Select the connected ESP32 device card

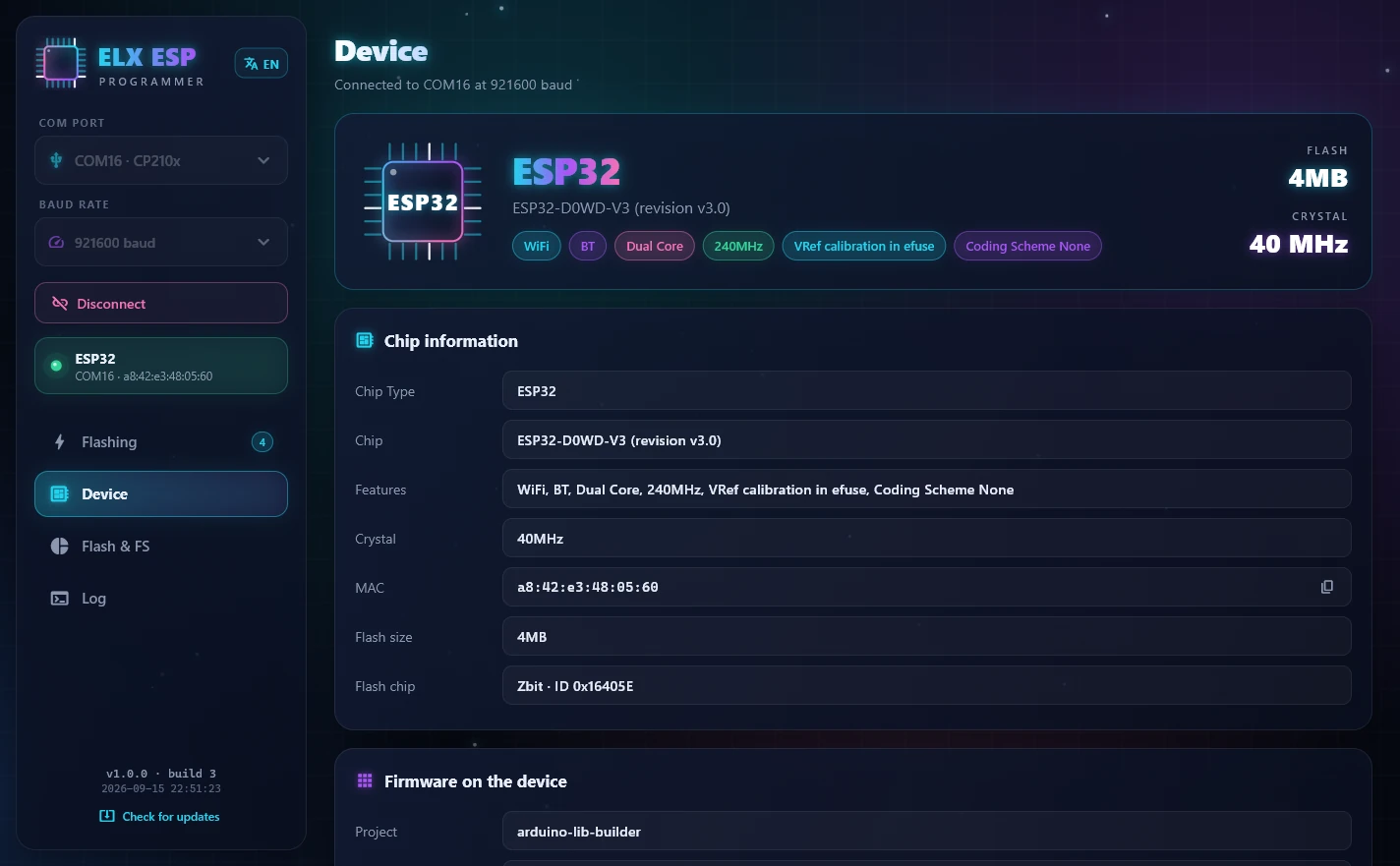(161, 366)
